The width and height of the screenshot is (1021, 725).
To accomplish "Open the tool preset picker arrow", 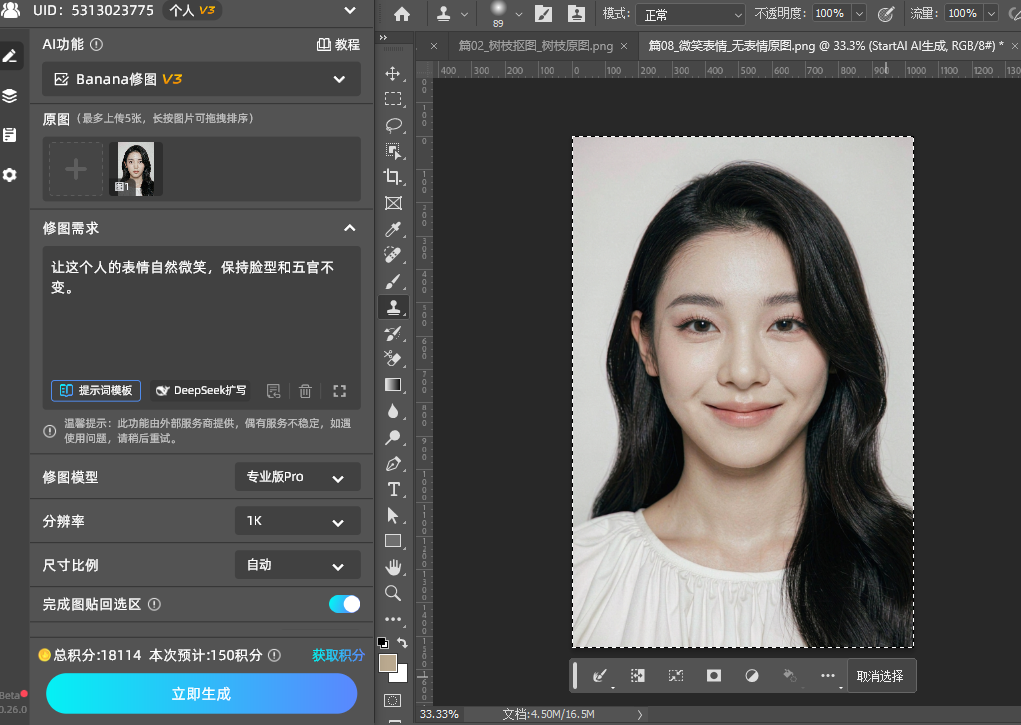I will 464,14.
